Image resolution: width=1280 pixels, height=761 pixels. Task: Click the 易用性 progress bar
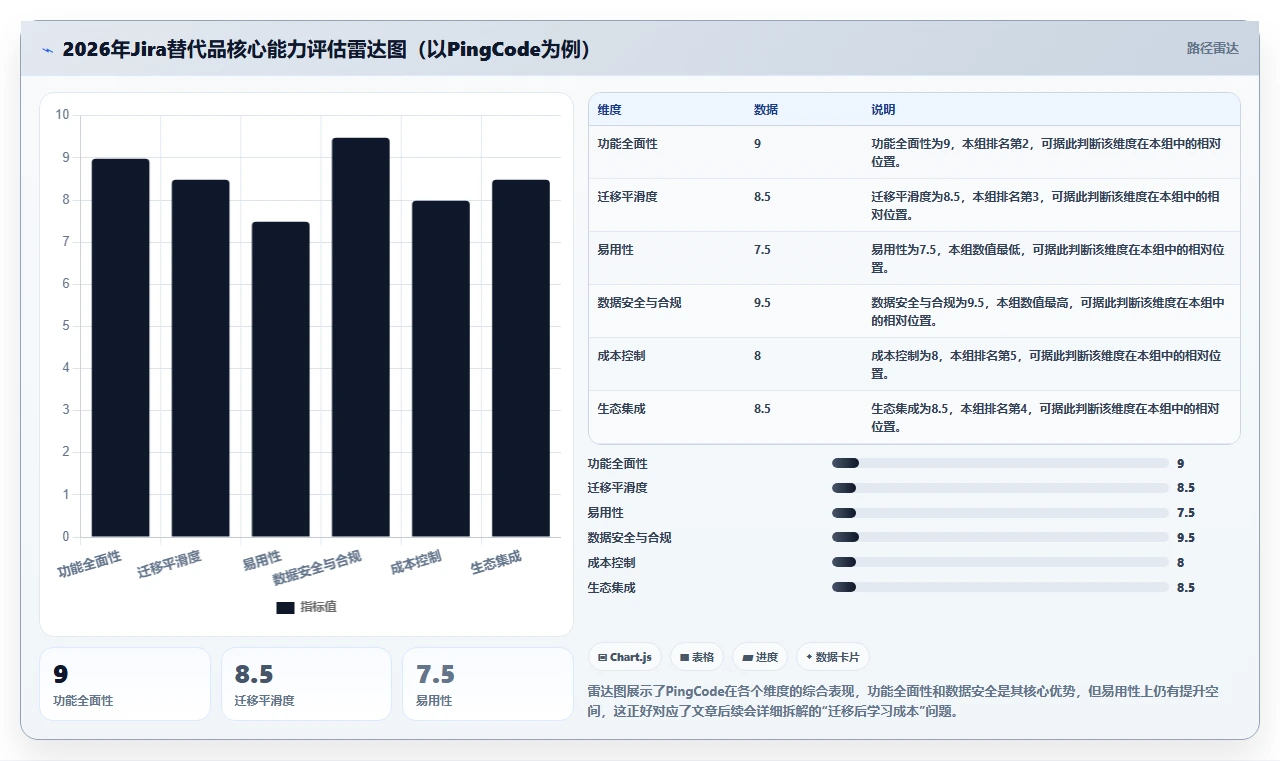click(x=1000, y=513)
